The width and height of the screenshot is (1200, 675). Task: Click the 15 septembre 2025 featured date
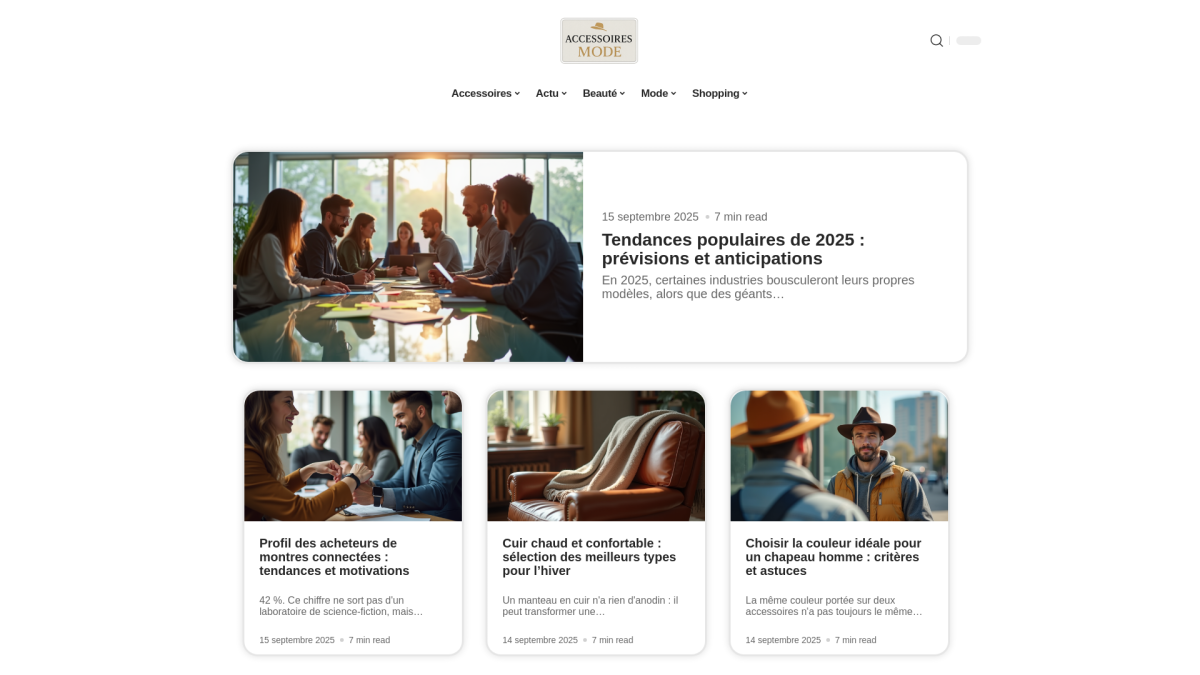[x=650, y=217]
